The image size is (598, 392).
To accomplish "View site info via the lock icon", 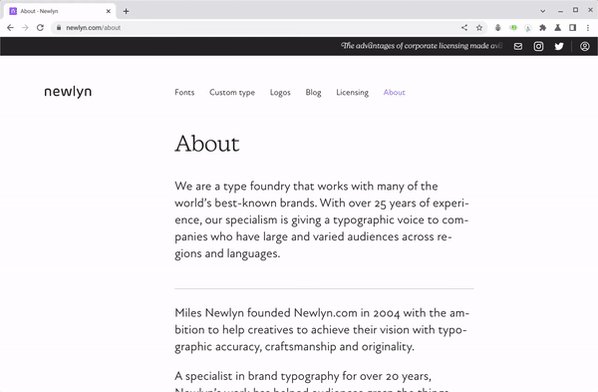I will click(x=59, y=27).
